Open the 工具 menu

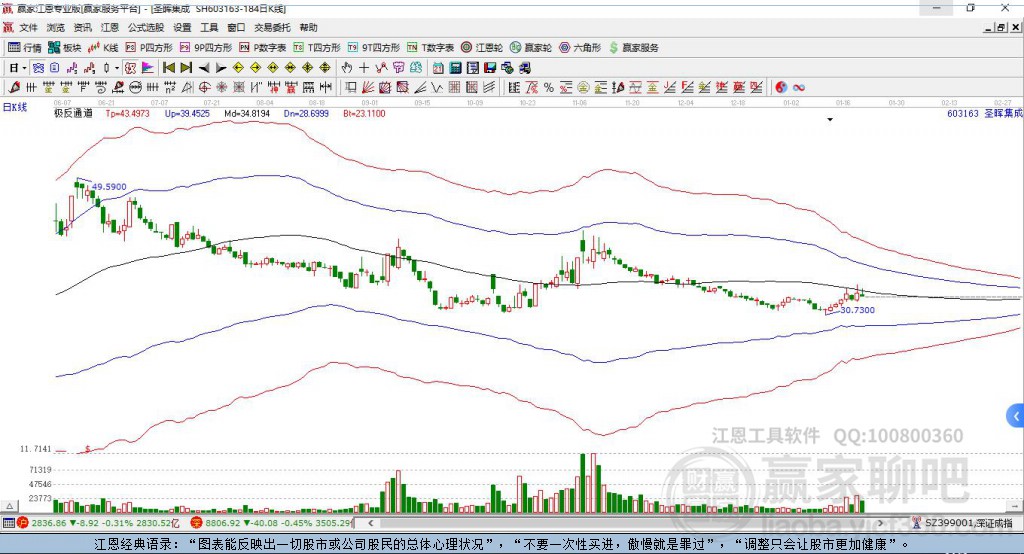(x=209, y=27)
